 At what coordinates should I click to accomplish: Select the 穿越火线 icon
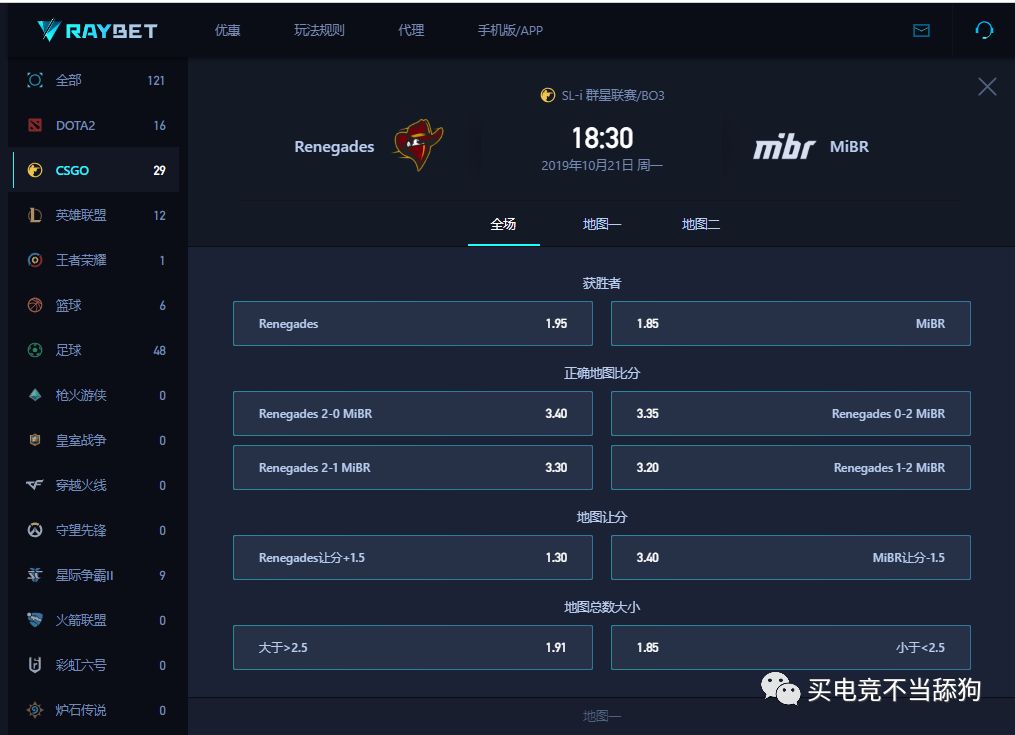pyautogui.click(x=35, y=485)
